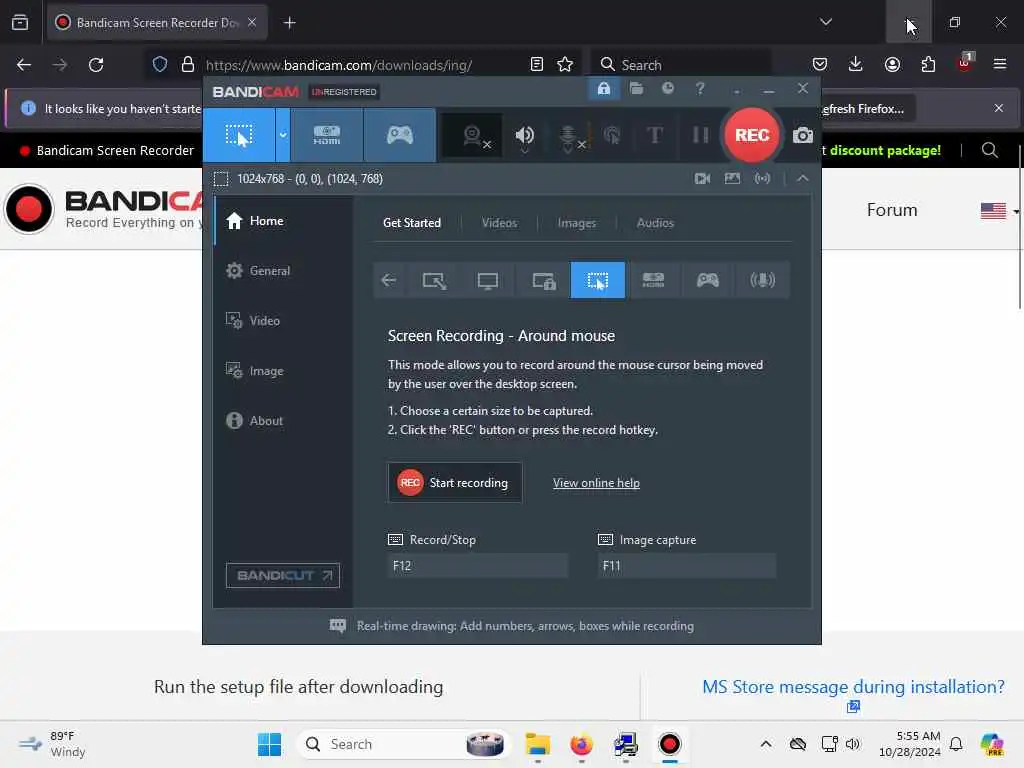Click the pause recording icon
The width and height of the screenshot is (1024, 768).
pyautogui.click(x=701, y=135)
